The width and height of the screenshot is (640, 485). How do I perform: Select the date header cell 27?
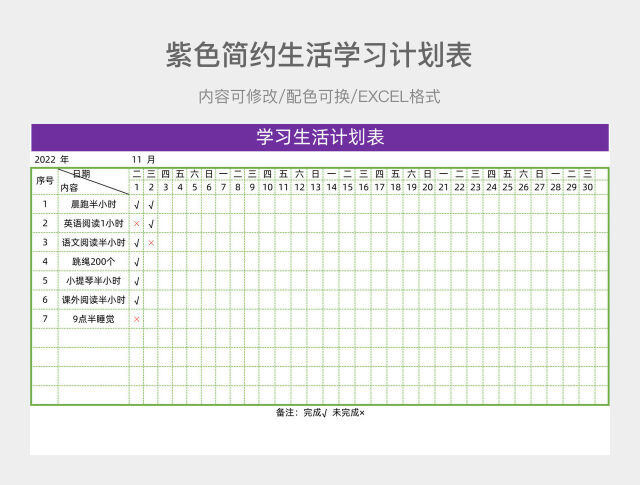[539, 187]
